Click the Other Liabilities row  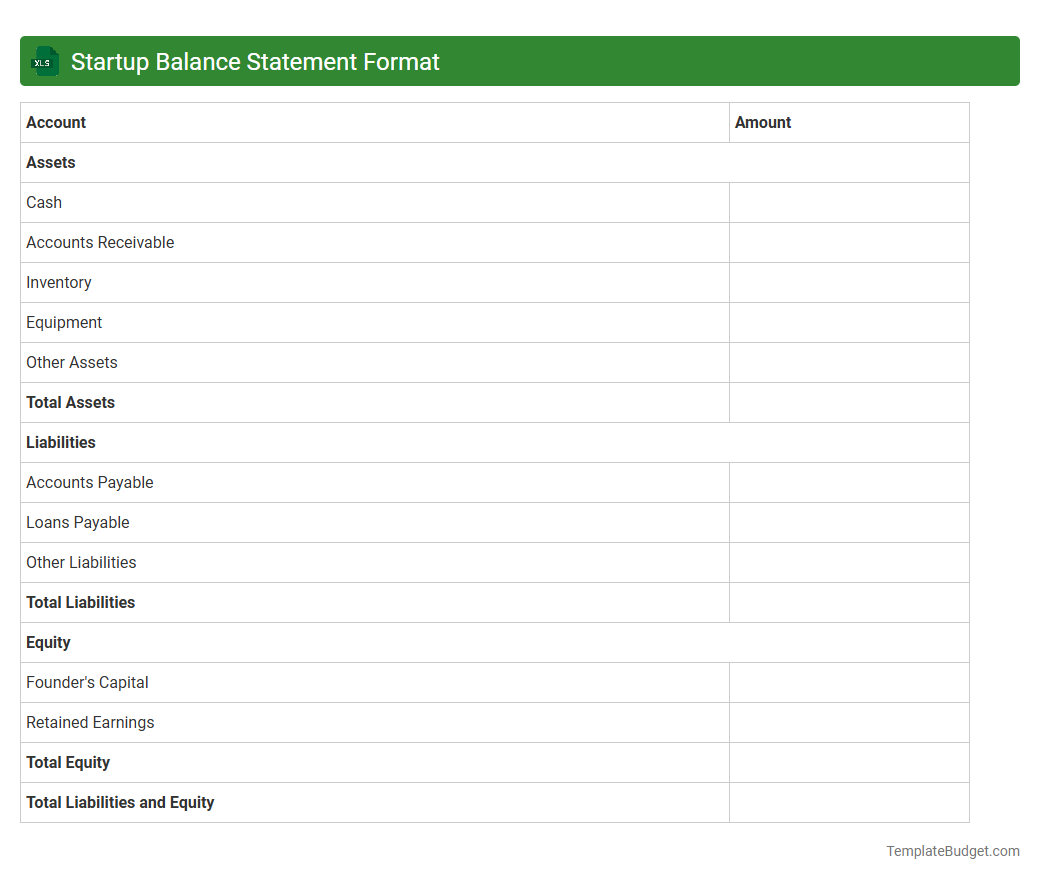pos(81,562)
